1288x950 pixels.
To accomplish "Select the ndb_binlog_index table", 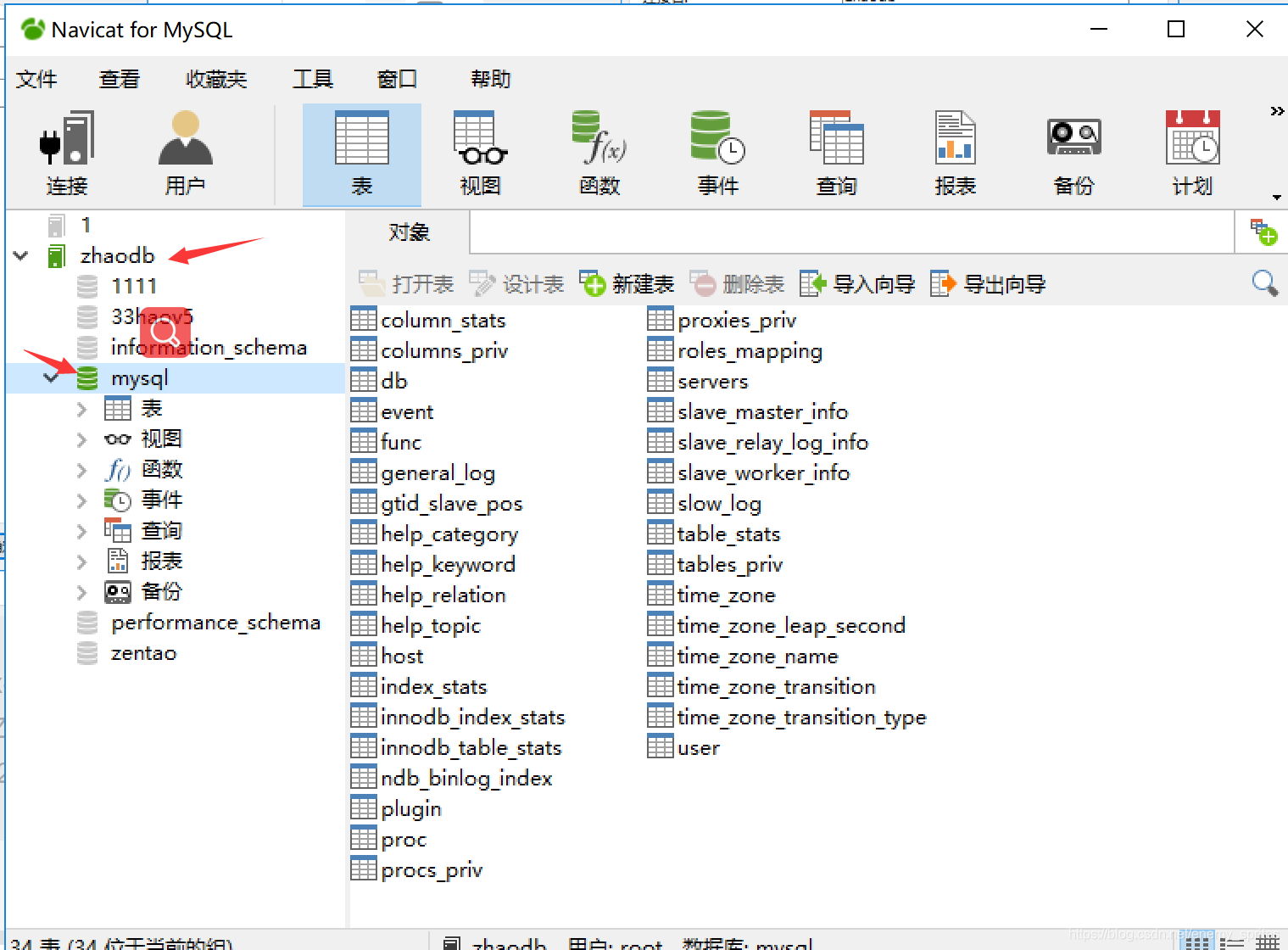I will pos(466,778).
